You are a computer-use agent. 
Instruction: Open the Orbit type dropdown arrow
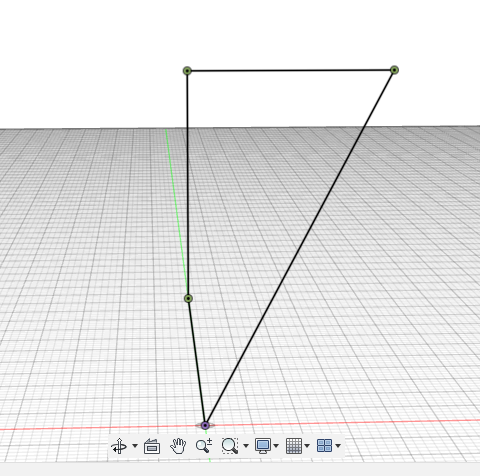click(x=135, y=446)
